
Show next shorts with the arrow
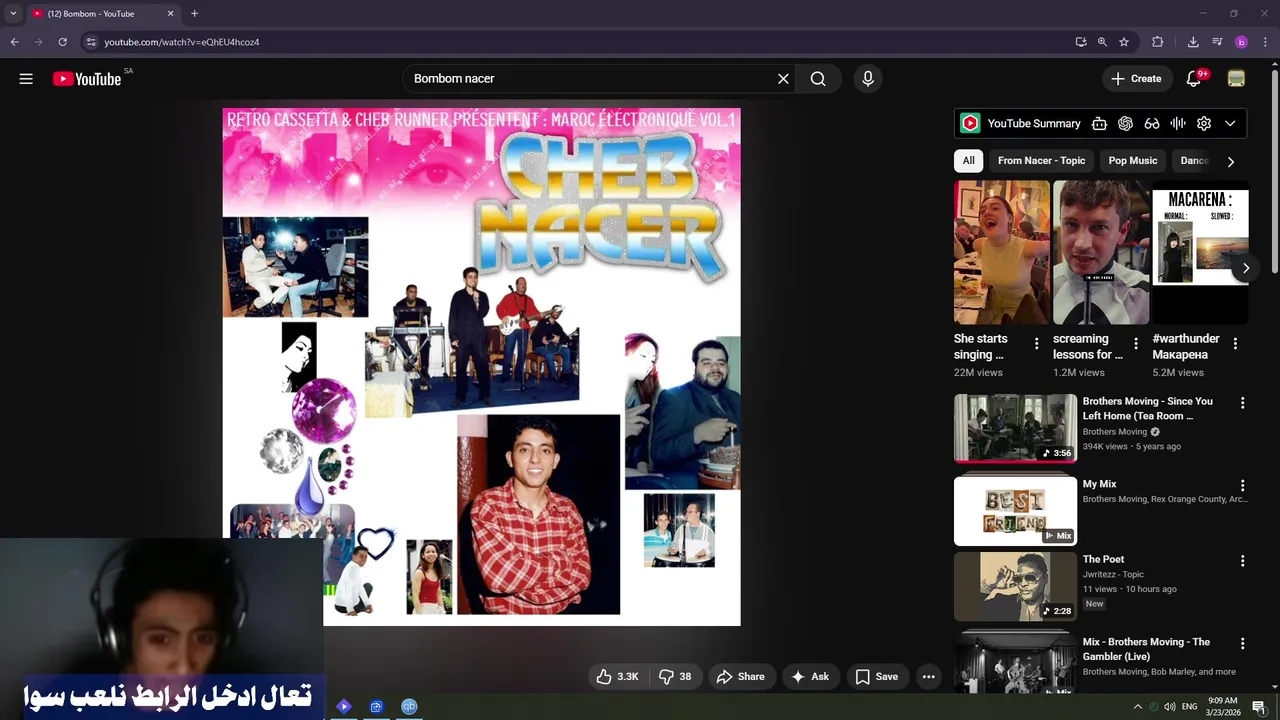tap(1245, 268)
